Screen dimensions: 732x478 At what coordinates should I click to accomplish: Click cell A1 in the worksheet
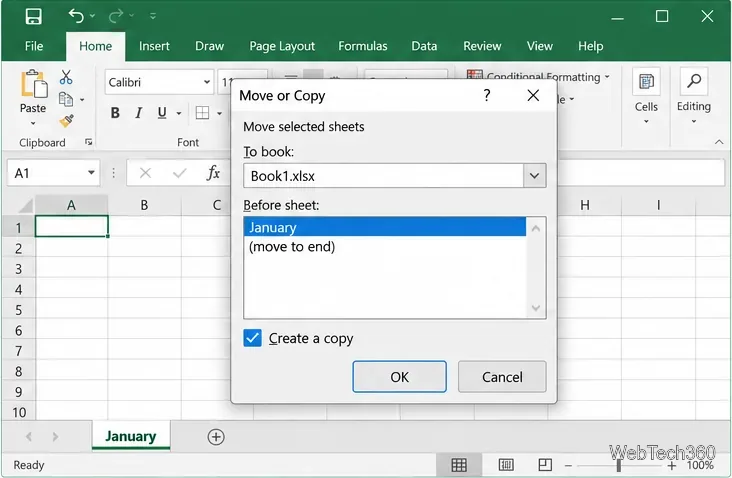(71, 226)
